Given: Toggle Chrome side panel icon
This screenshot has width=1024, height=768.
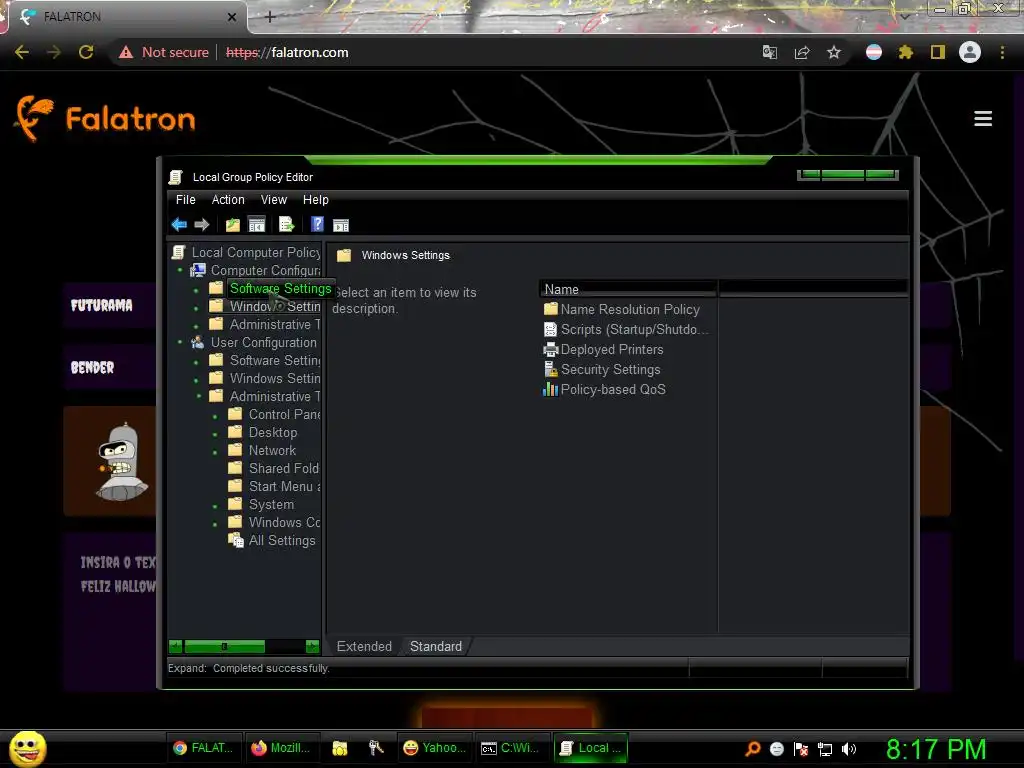Looking at the screenshot, I should pos(938,52).
